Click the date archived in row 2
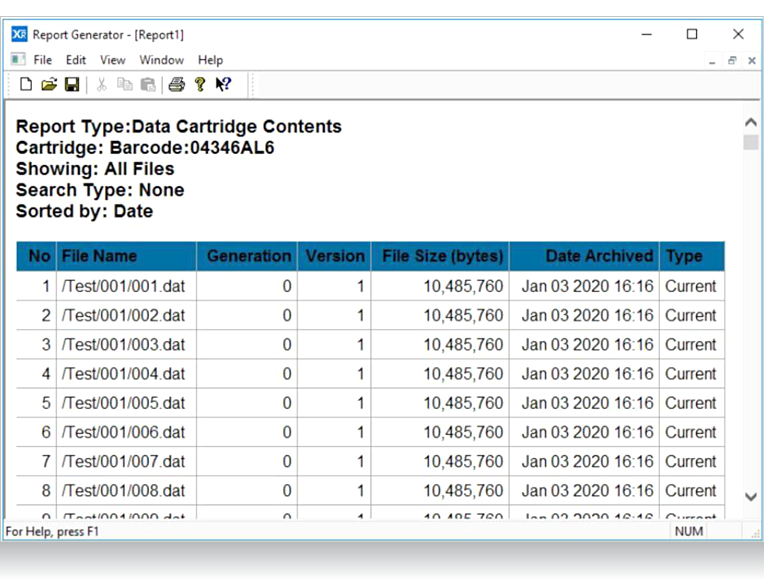The image size is (764, 579). [587, 315]
